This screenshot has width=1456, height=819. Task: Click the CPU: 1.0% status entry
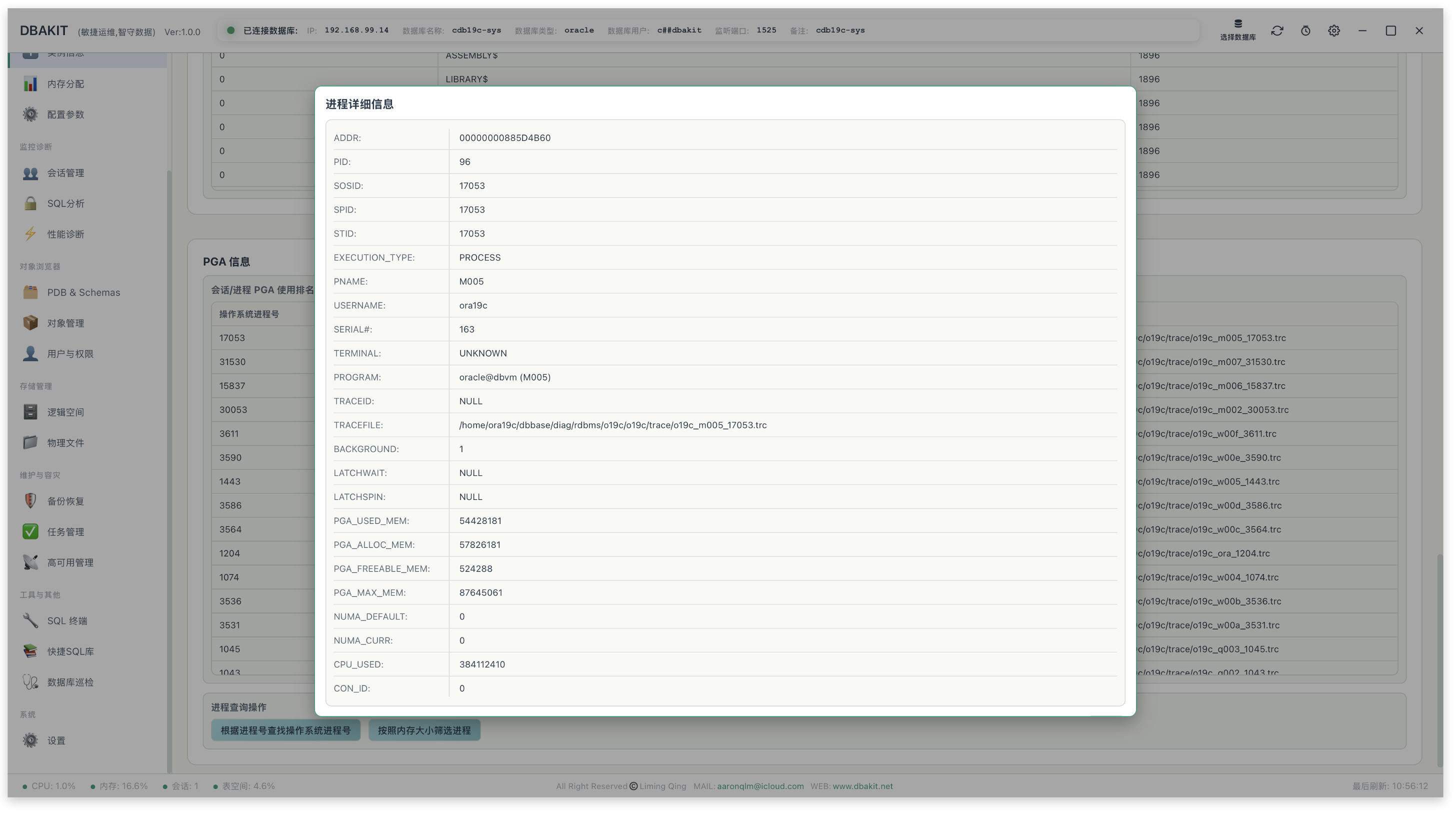[x=49, y=786]
